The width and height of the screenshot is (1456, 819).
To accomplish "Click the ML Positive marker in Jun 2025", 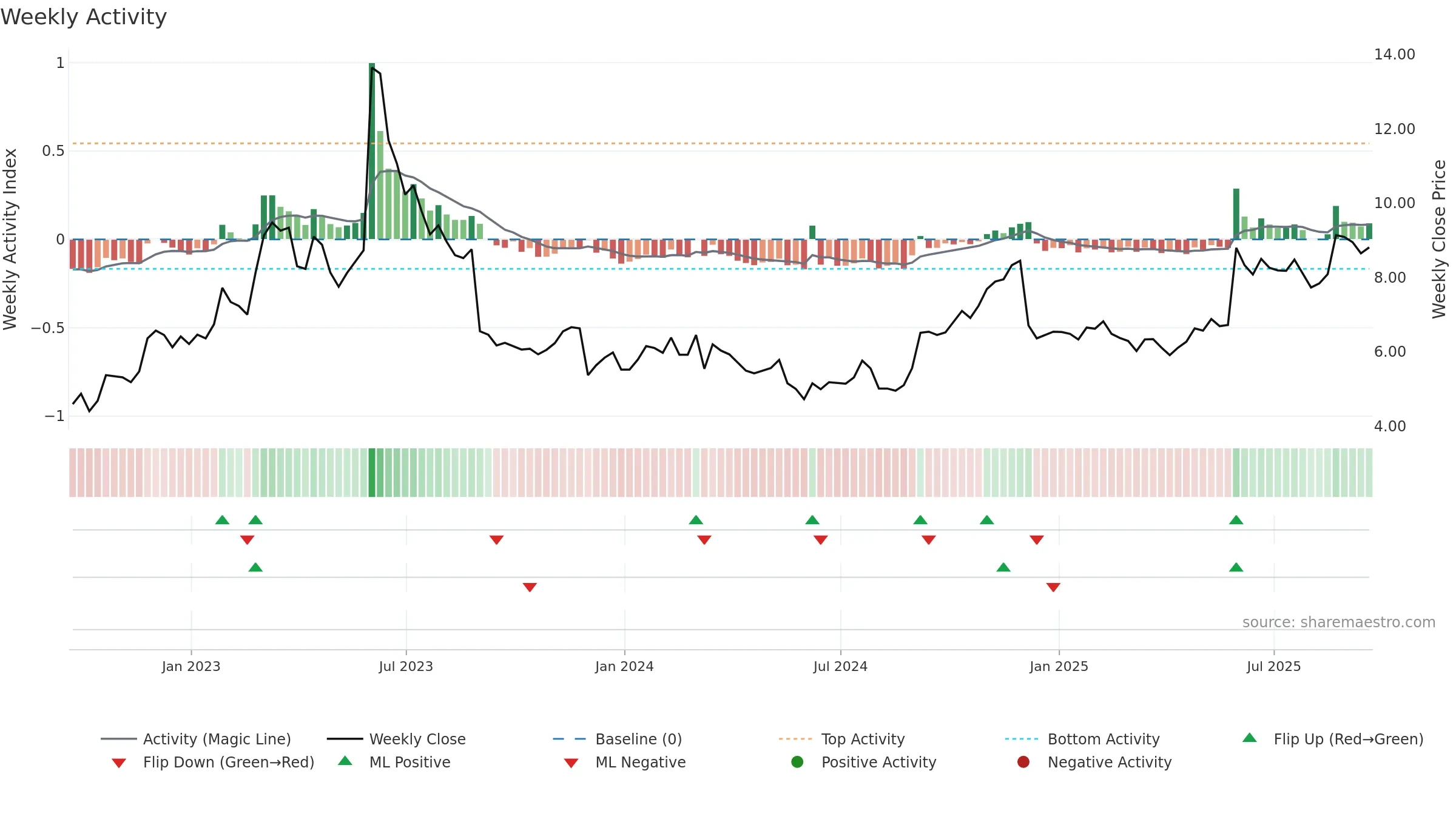I will click(x=1236, y=567).
